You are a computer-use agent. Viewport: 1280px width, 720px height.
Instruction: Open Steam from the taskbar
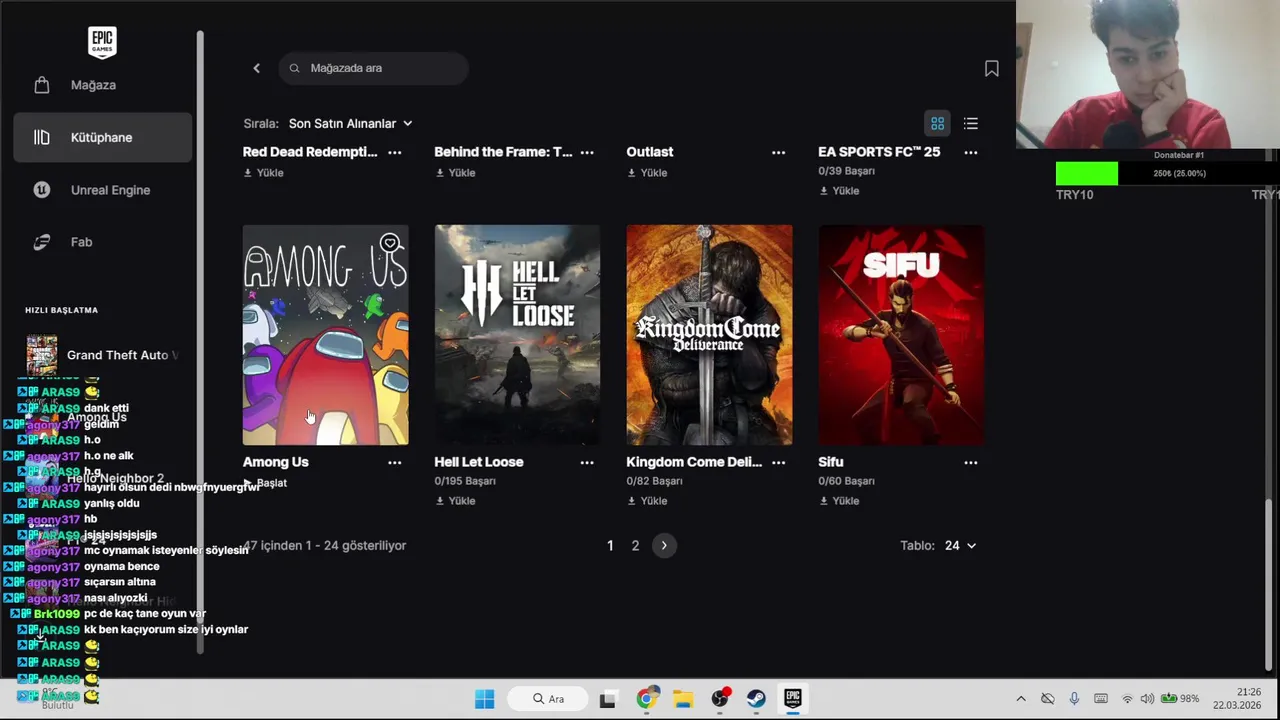[756, 699]
